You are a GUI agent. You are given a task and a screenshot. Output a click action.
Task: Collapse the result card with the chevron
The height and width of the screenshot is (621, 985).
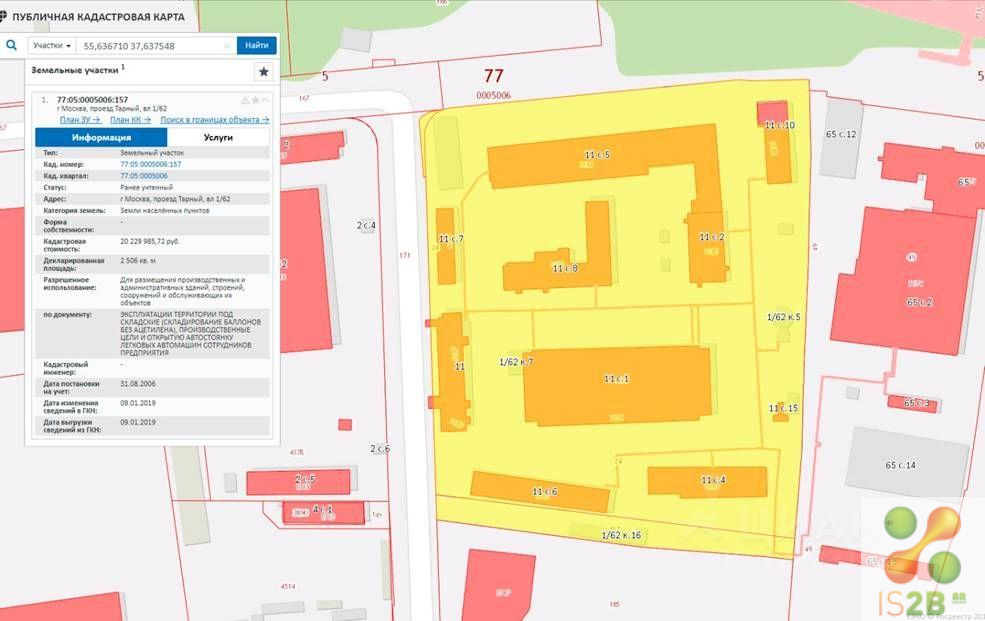pyautogui.click(x=266, y=100)
